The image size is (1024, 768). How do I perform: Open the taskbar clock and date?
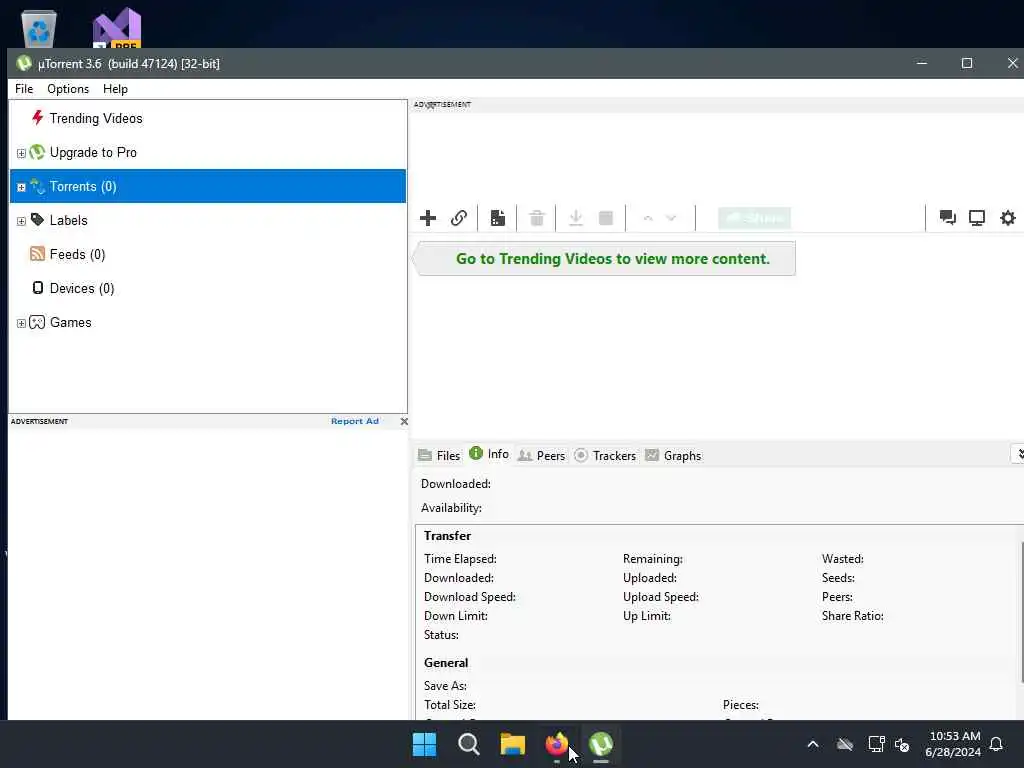click(953, 744)
